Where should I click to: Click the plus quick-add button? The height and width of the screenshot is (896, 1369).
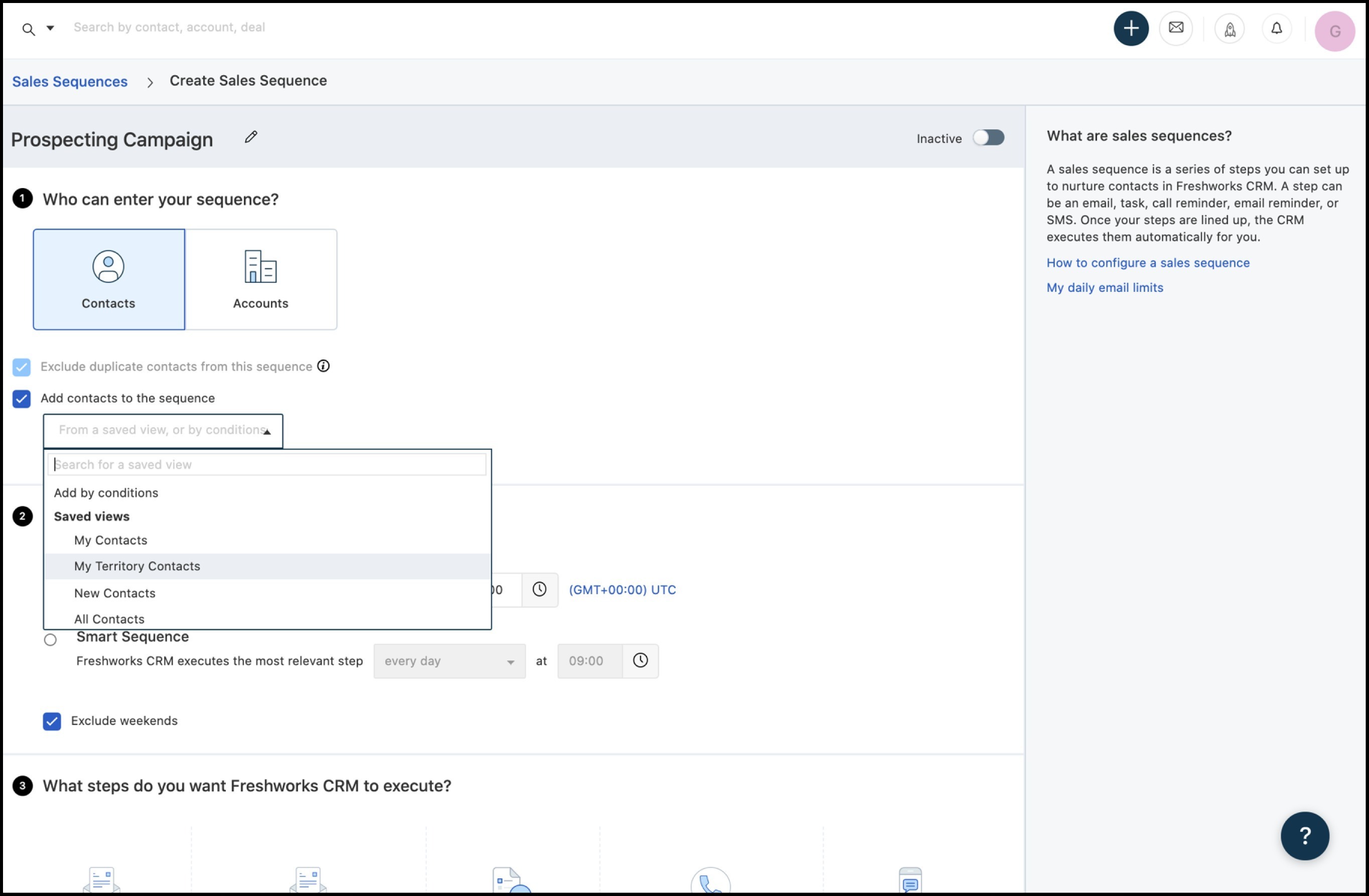(1130, 28)
